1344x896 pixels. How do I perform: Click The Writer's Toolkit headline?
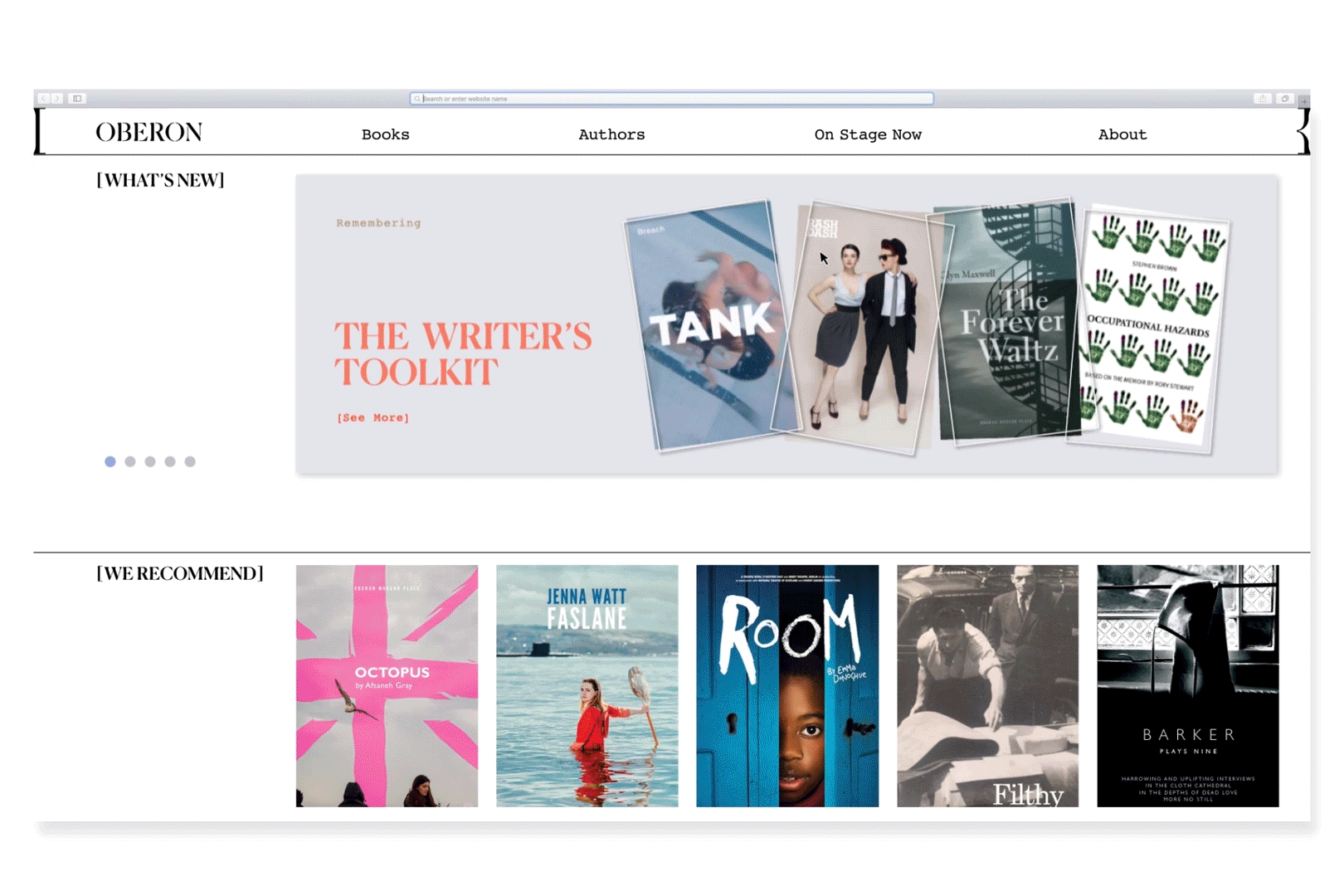pos(463,354)
